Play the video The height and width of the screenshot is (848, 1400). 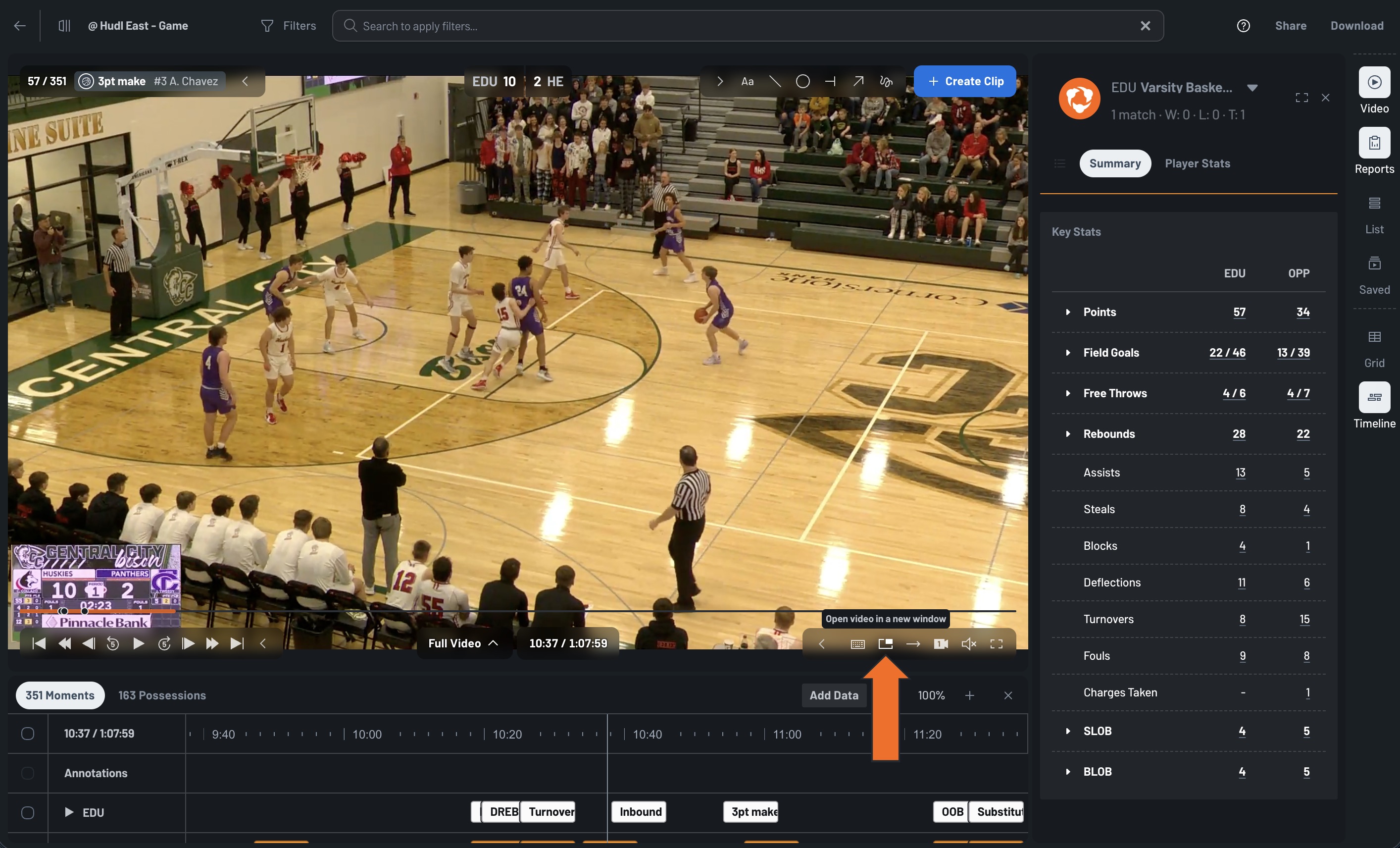[x=138, y=643]
